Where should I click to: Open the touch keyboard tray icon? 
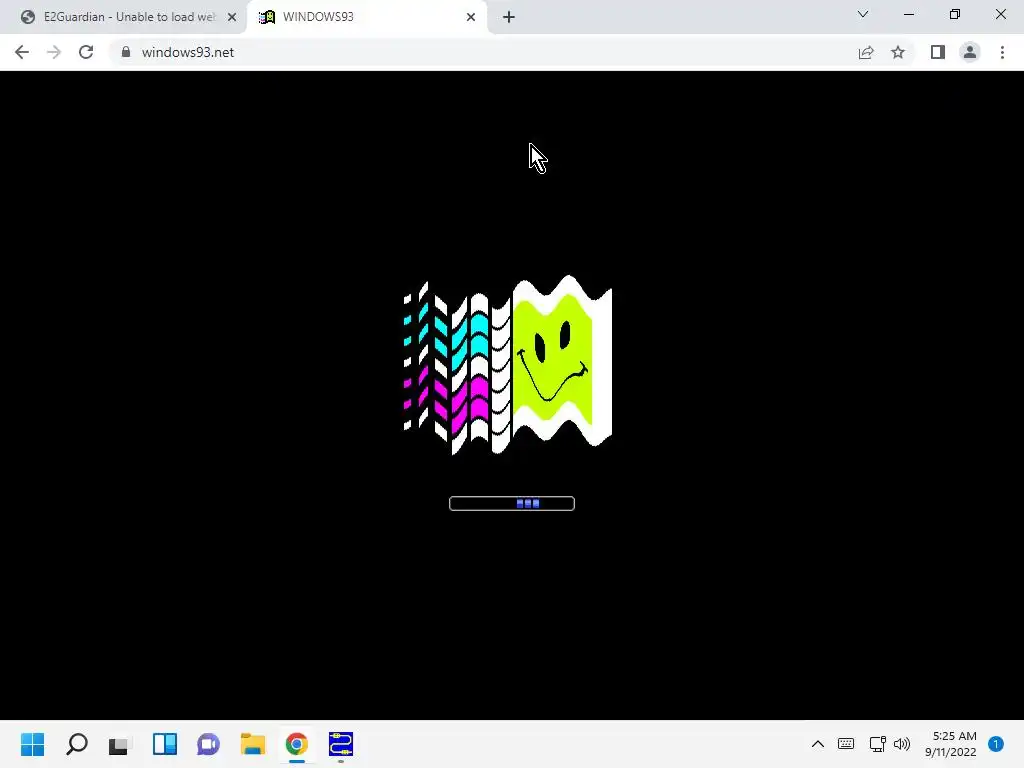[x=846, y=744]
